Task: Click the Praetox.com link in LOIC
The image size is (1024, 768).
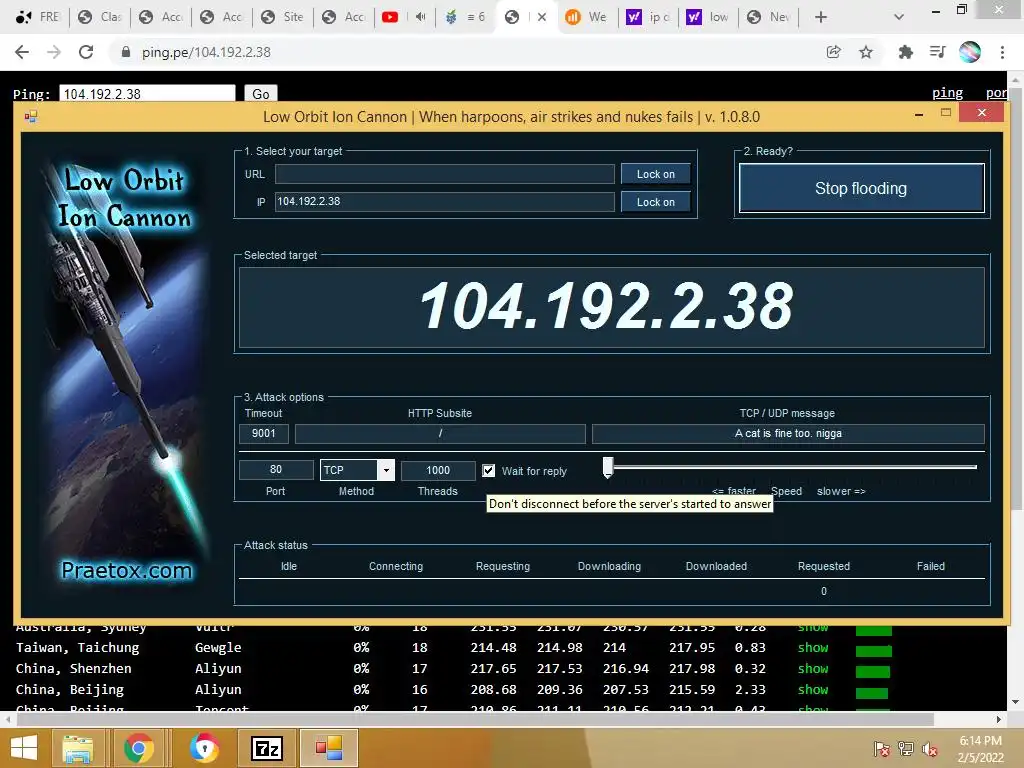Action: coord(127,570)
